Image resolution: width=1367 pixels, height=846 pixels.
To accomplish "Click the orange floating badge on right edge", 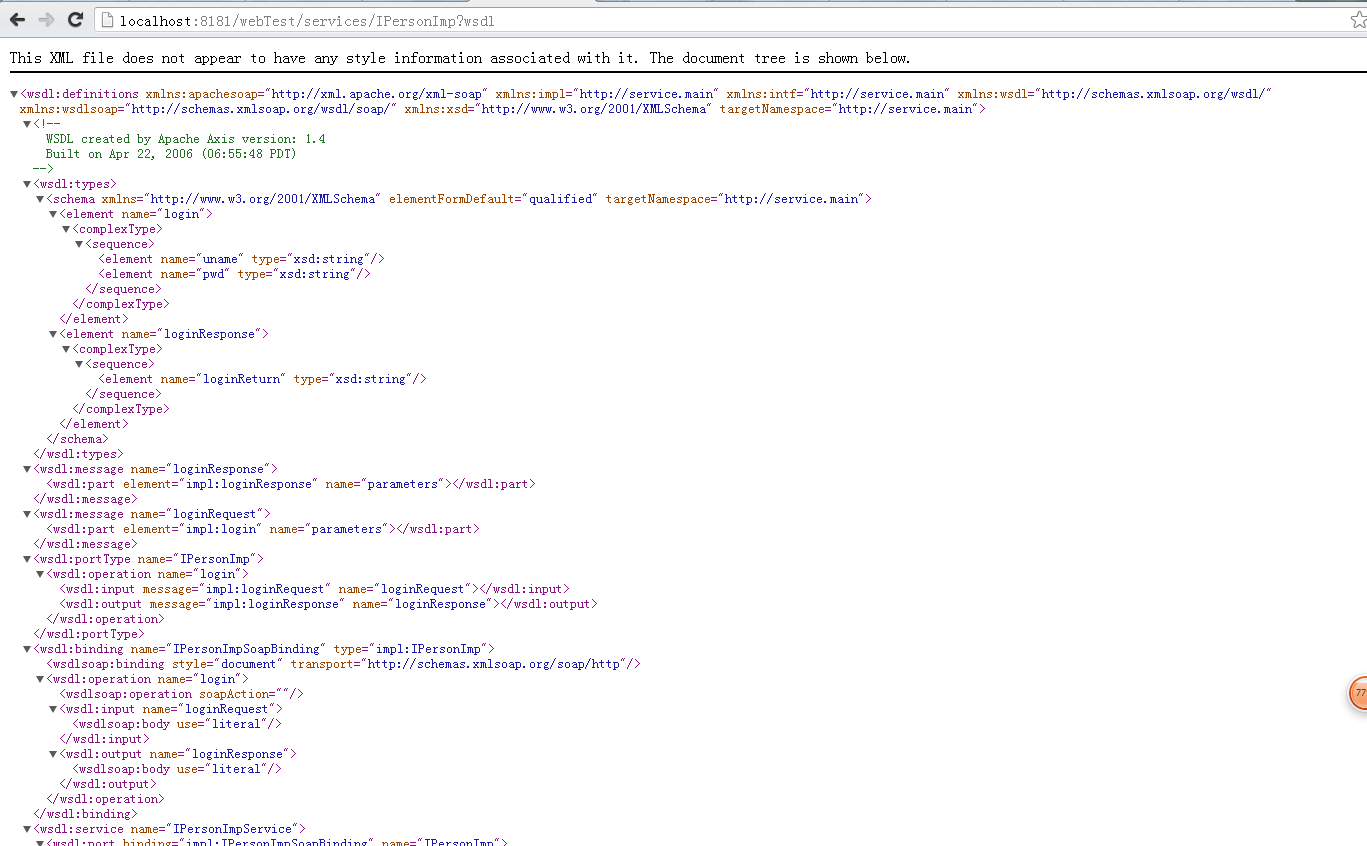I will click(1357, 692).
